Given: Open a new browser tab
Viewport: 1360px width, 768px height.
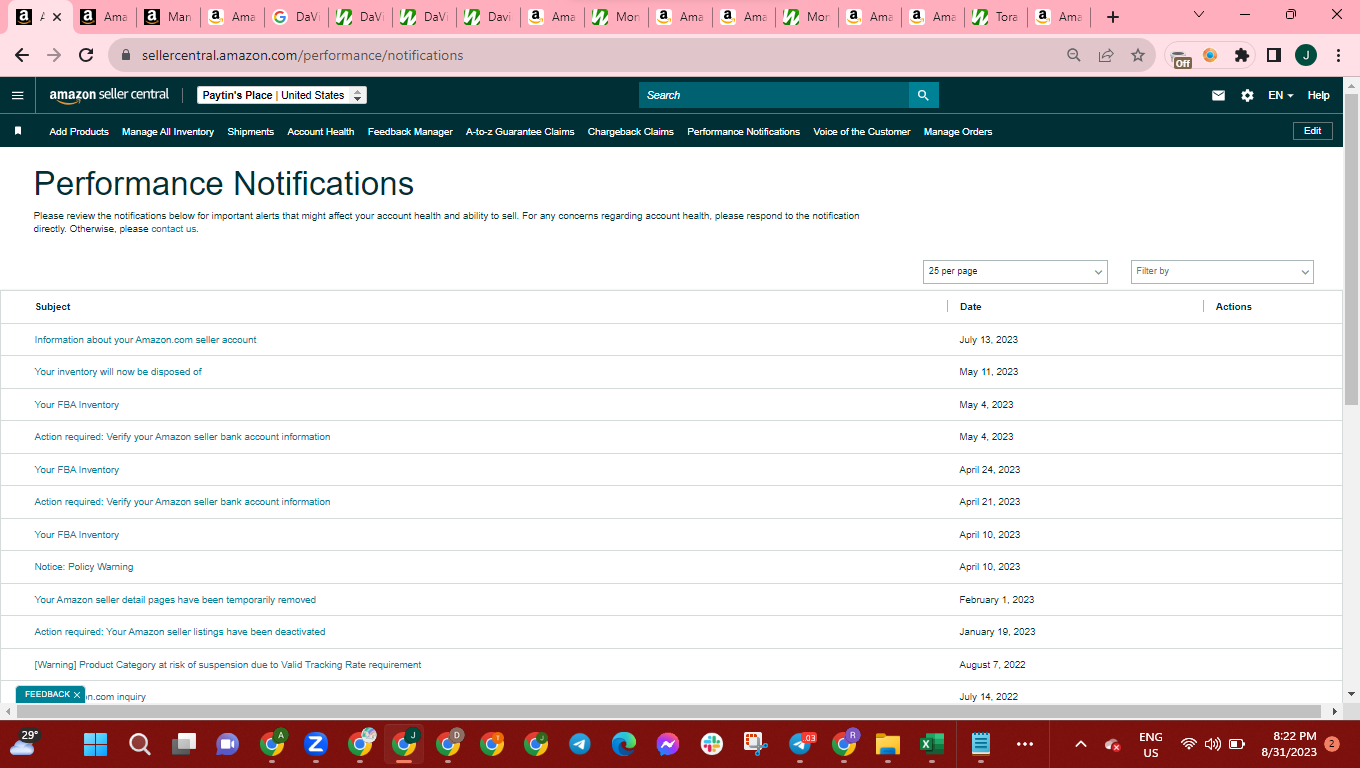Looking at the screenshot, I should [x=1113, y=17].
